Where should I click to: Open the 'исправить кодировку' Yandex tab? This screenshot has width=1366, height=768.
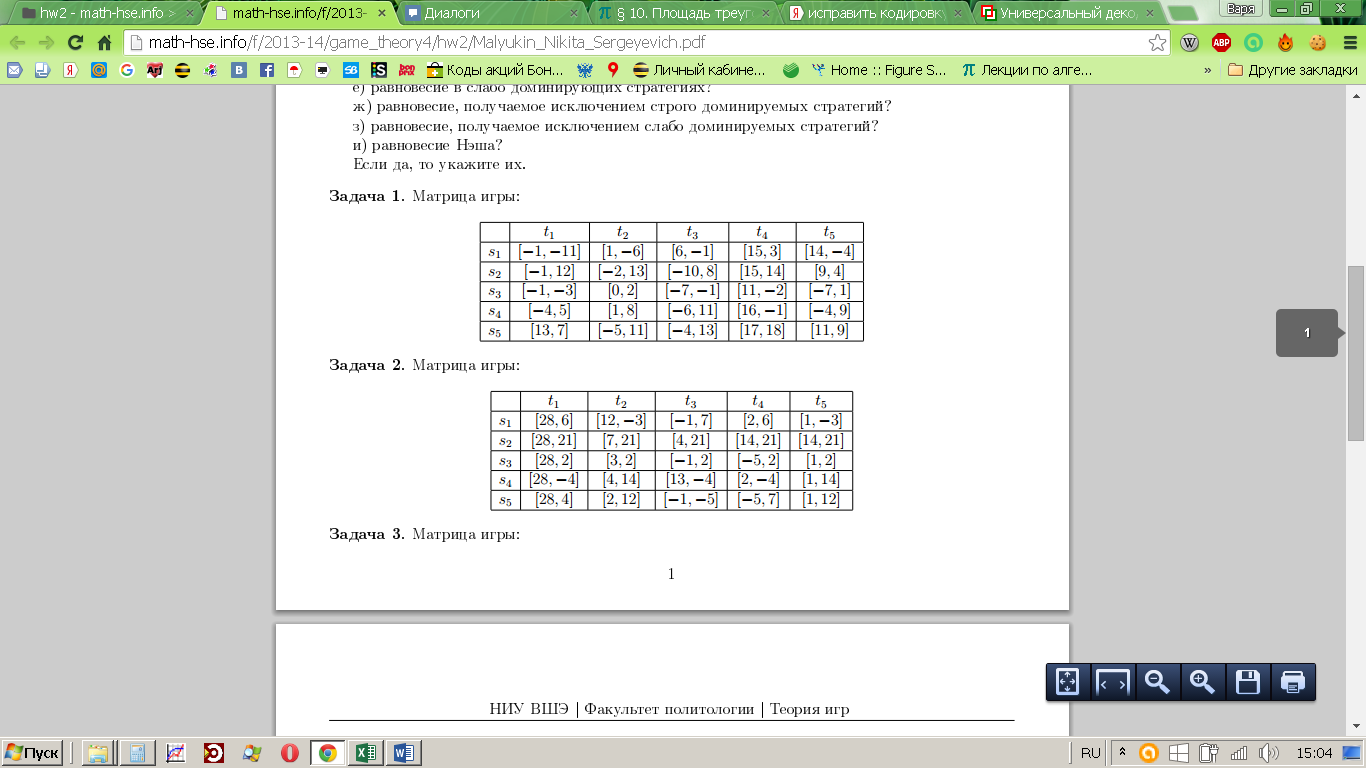coord(877,13)
